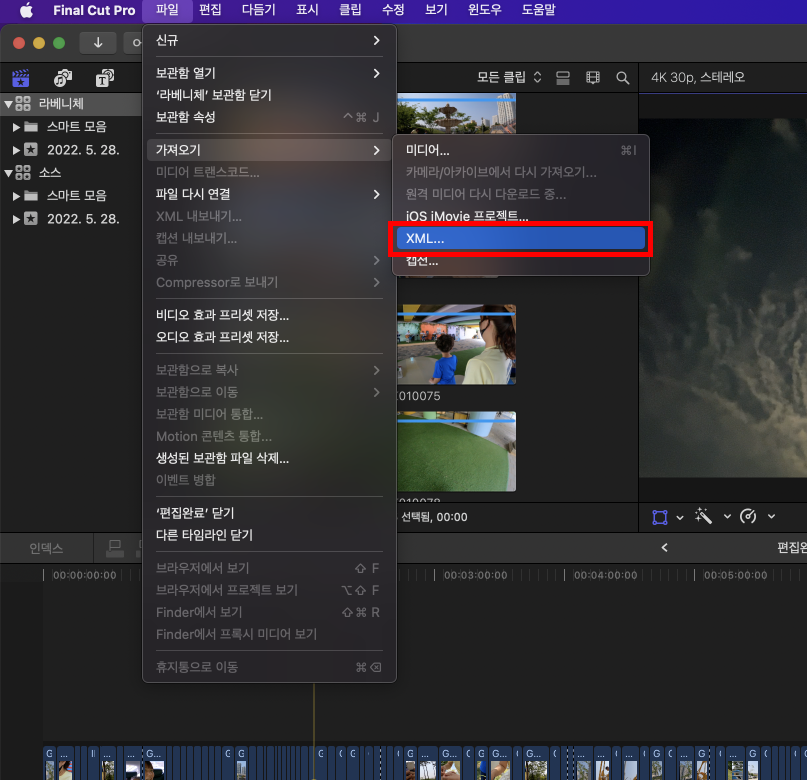807x780 pixels.
Task: Open the Apple menu
Action: click(26, 10)
